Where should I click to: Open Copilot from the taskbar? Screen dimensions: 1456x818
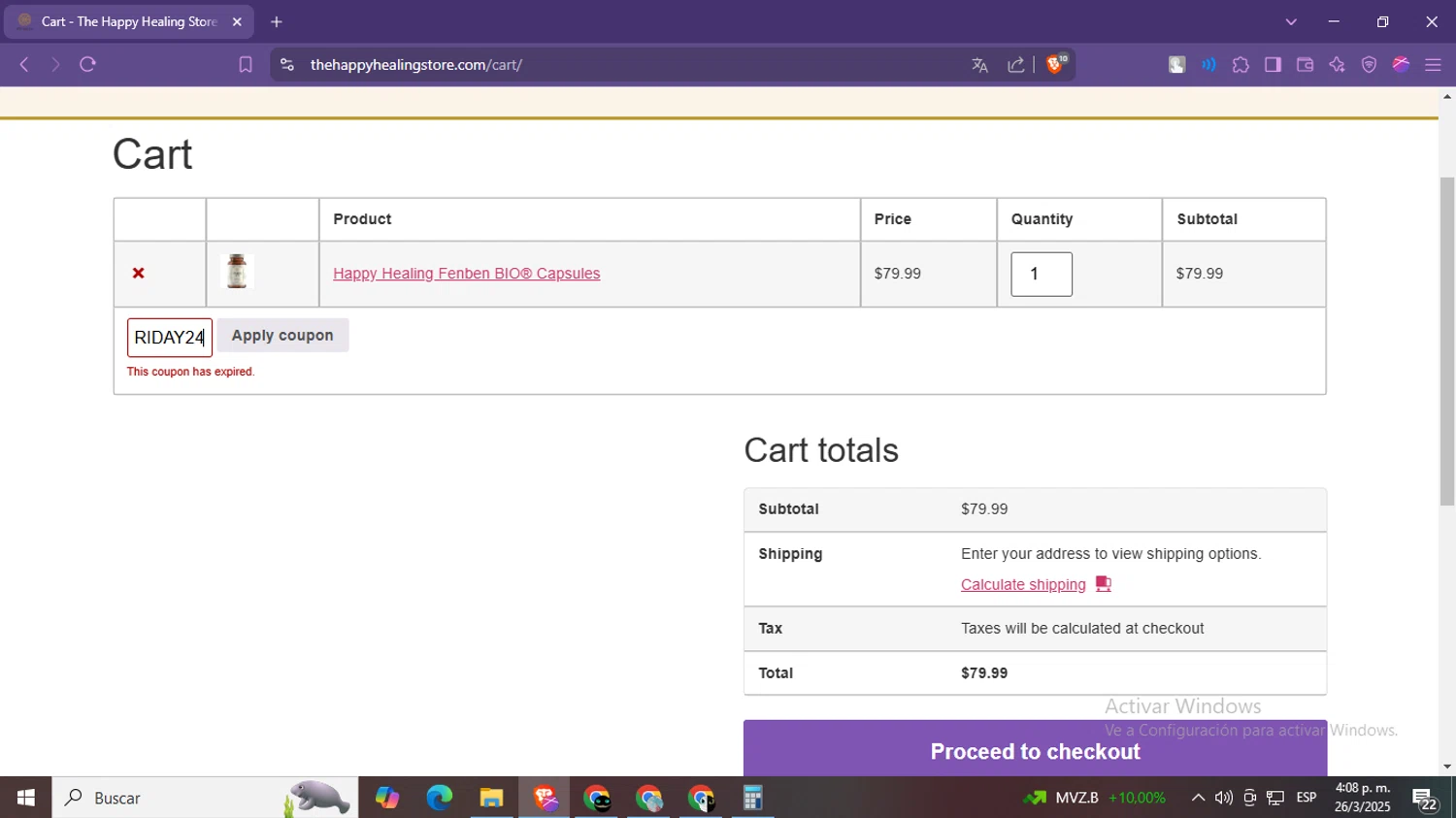coord(387,798)
